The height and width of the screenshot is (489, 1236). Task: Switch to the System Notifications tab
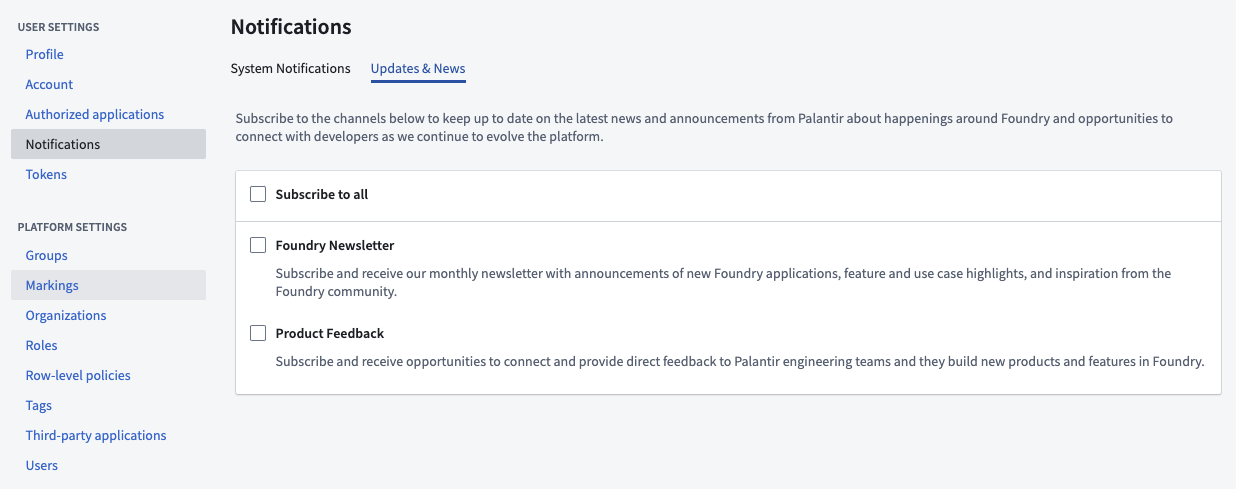(x=290, y=68)
